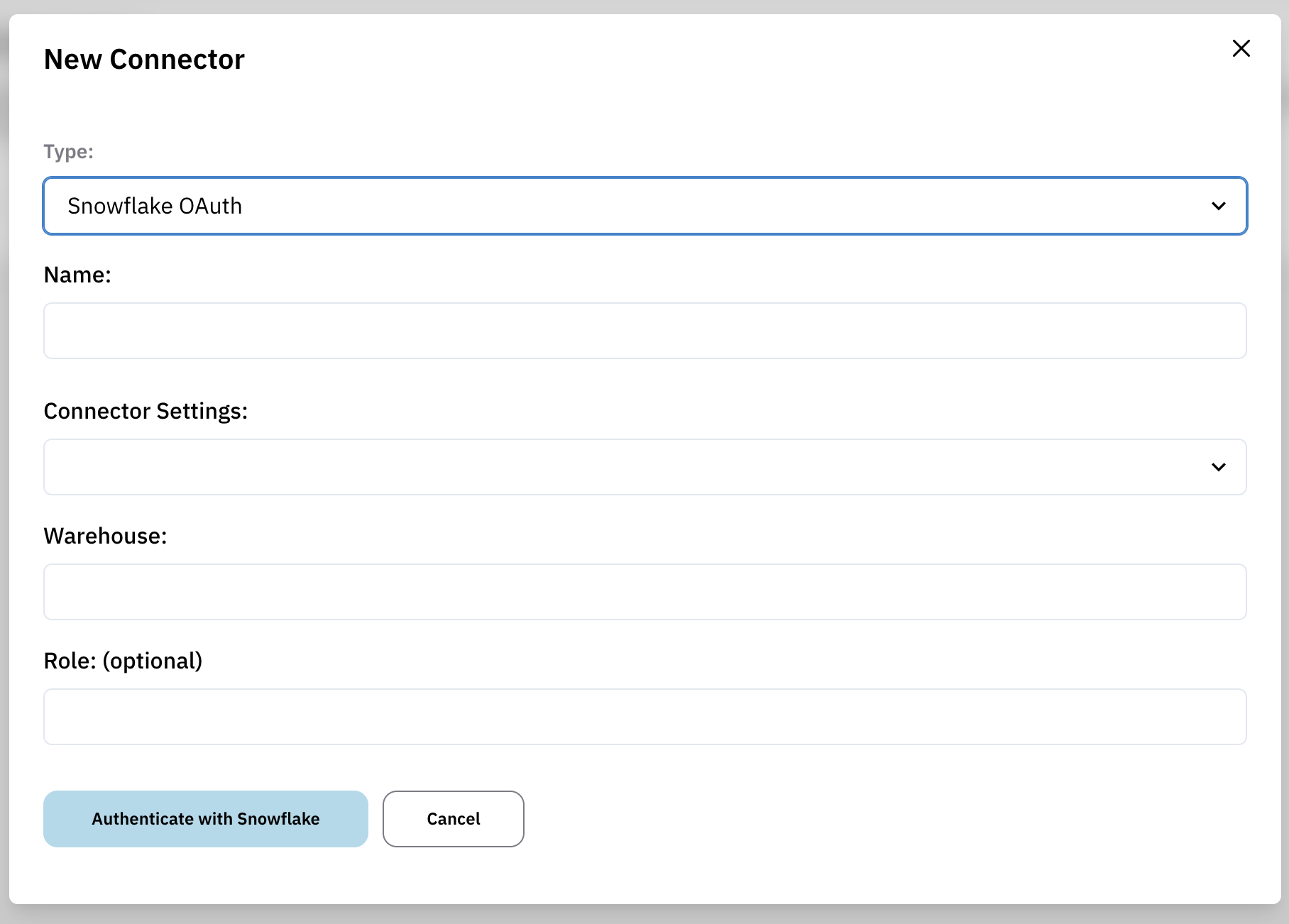Click the New Connector heading
The image size is (1289, 924).
click(144, 60)
